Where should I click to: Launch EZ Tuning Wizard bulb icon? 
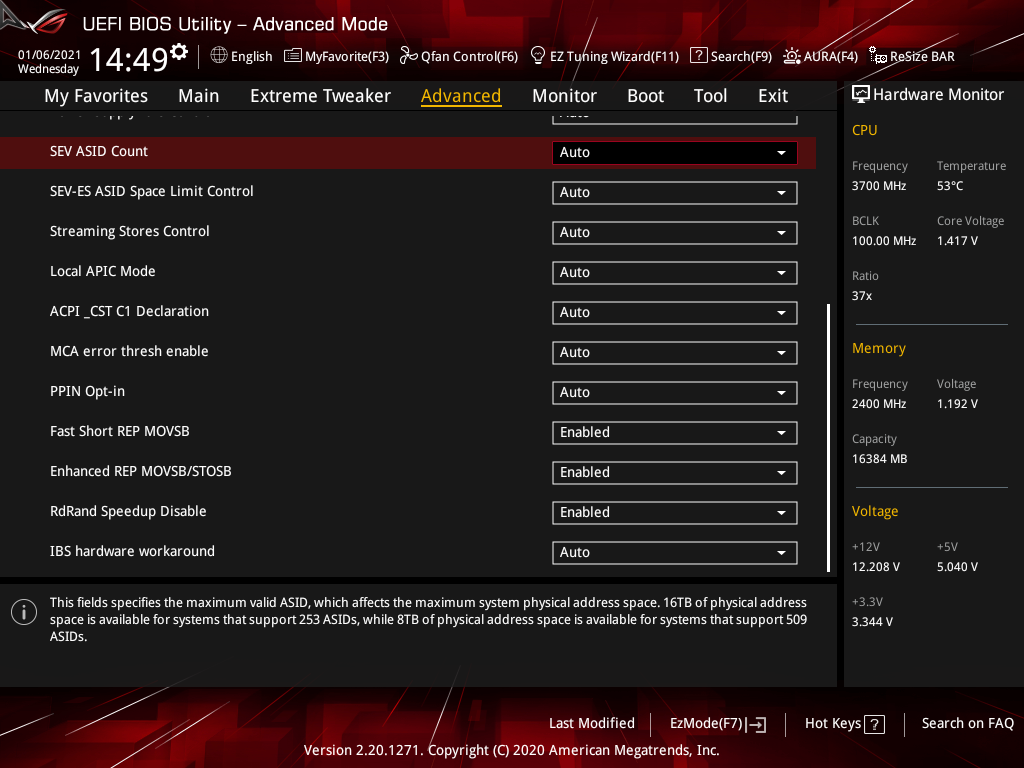tap(537, 56)
